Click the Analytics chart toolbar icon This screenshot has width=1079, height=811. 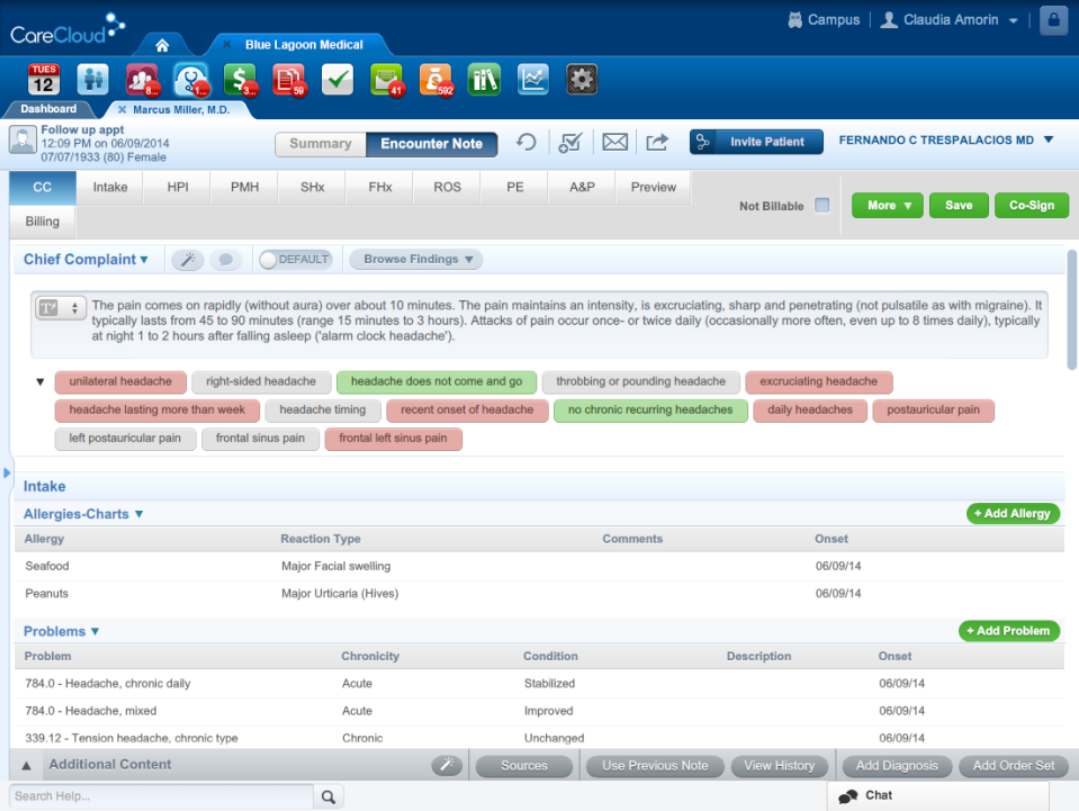pyautogui.click(x=533, y=79)
